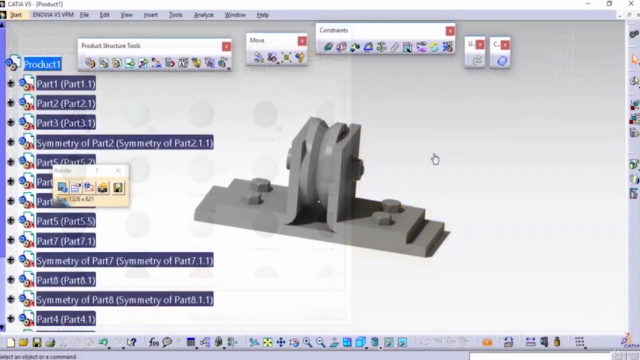Open the Formula f(x) tool
640x360 pixels.
pyautogui.click(x=153, y=342)
